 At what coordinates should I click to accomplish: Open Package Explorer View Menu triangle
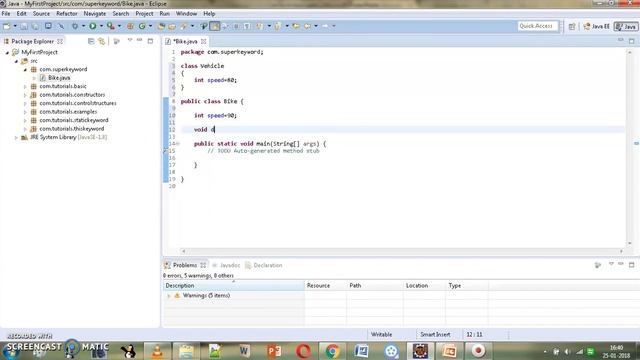click(130, 40)
